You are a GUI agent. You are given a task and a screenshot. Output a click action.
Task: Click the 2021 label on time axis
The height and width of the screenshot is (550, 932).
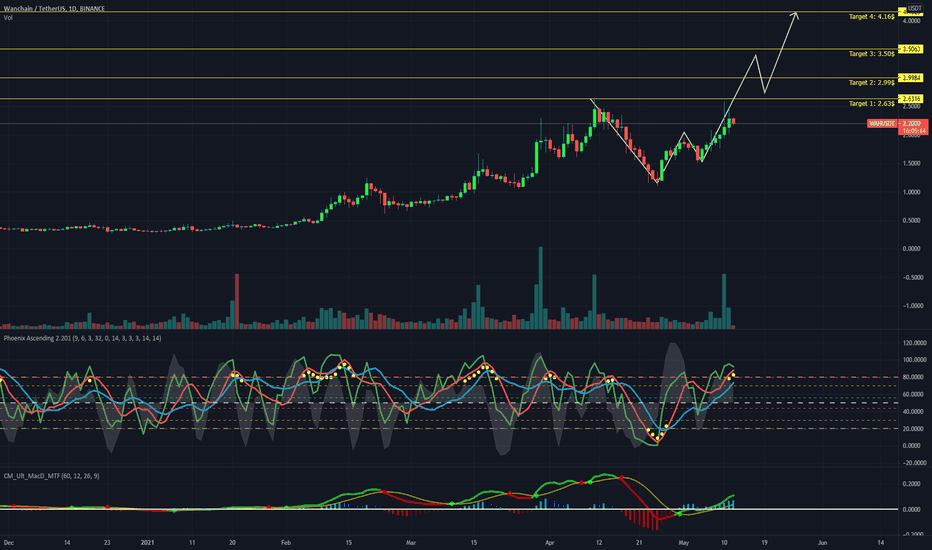[x=147, y=543]
